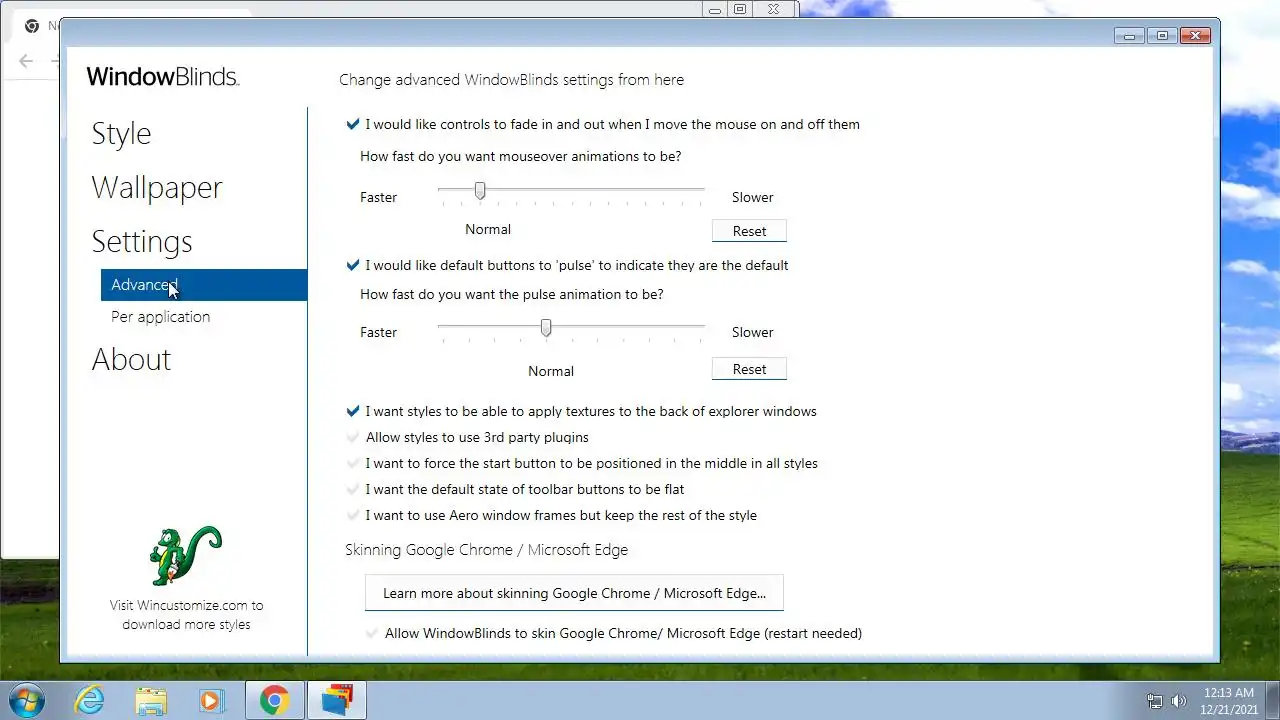The width and height of the screenshot is (1280, 720).
Task: Switch to Google Chrome on the taskbar
Action: point(274,700)
